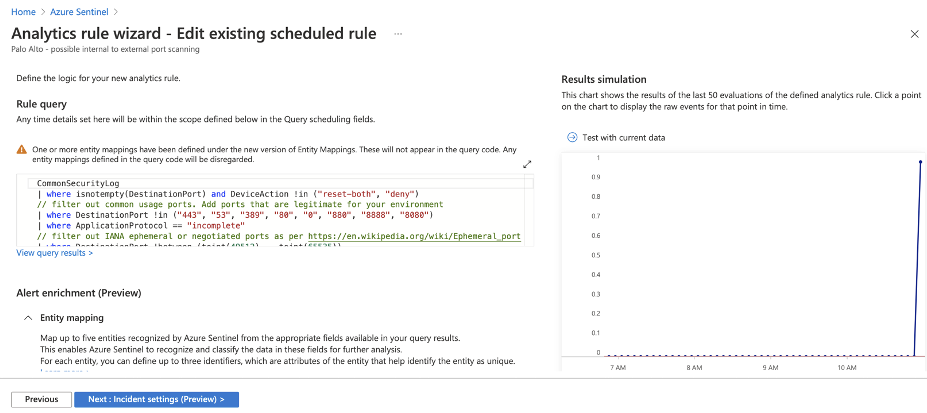
Task: Open View query results link
Action: (x=55, y=254)
